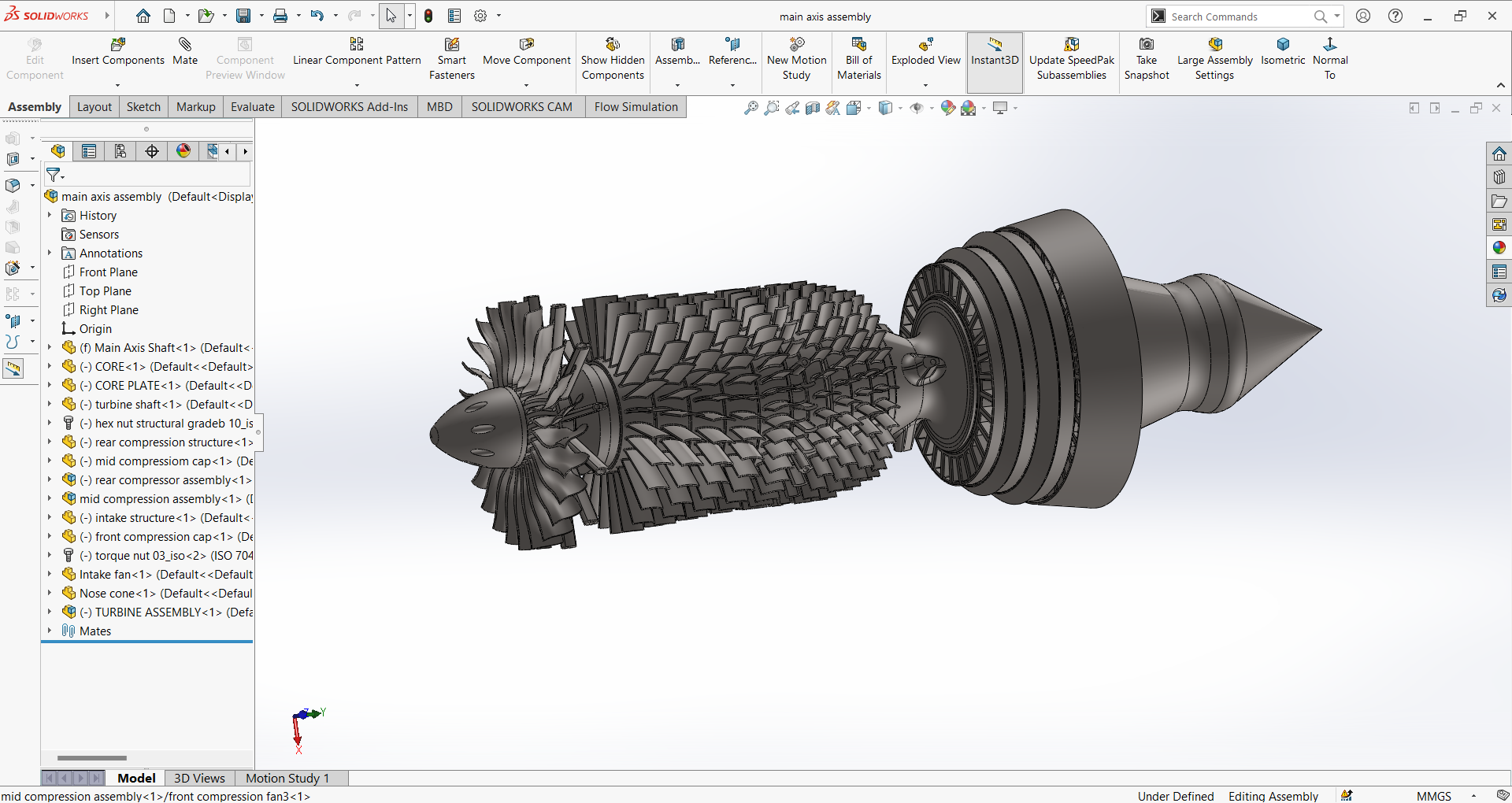Viewport: 1512px width, 803px height.
Task: Open Large Assembly Settings
Action: pyautogui.click(x=1214, y=59)
